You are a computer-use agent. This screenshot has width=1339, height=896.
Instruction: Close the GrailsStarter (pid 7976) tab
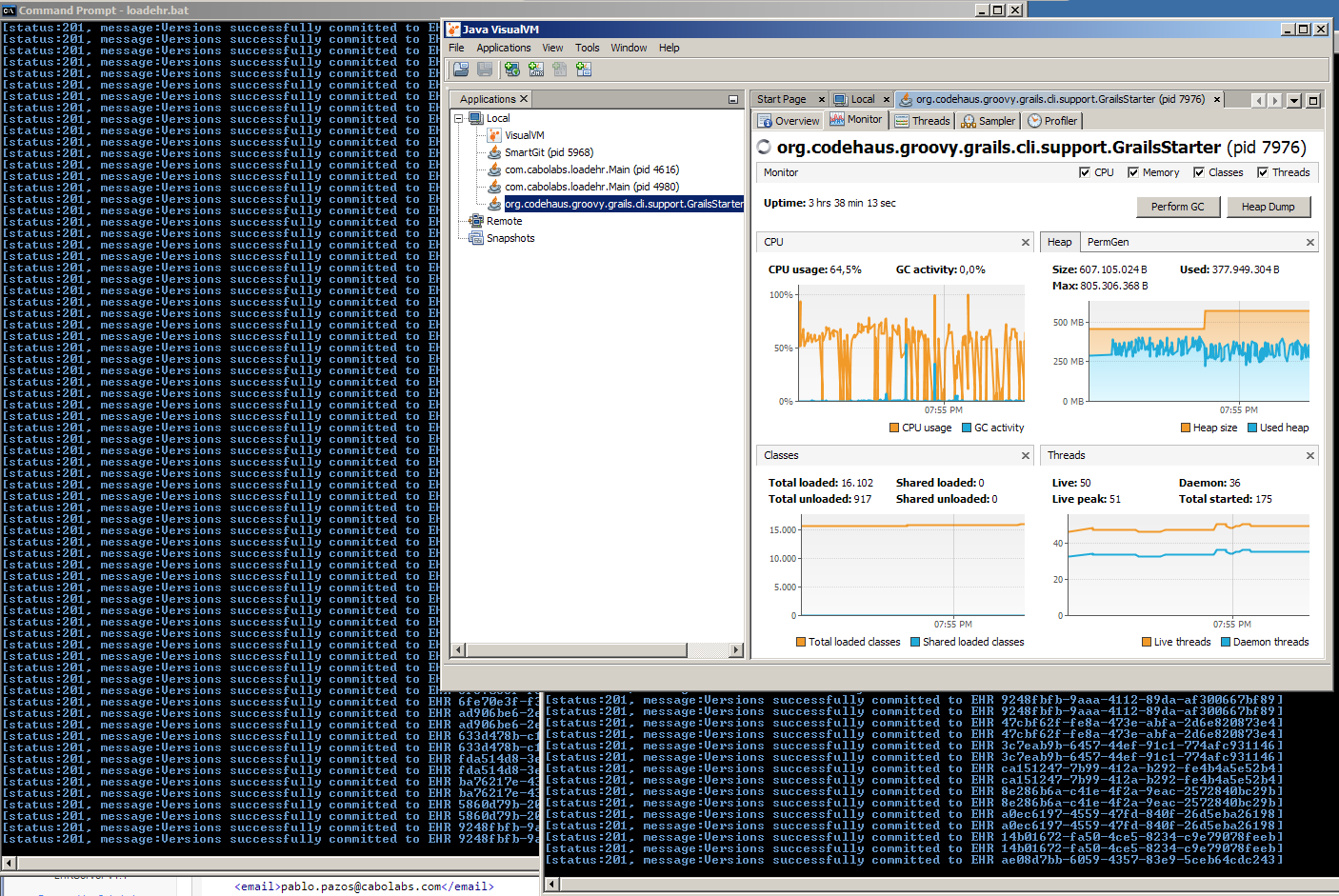tap(1217, 99)
